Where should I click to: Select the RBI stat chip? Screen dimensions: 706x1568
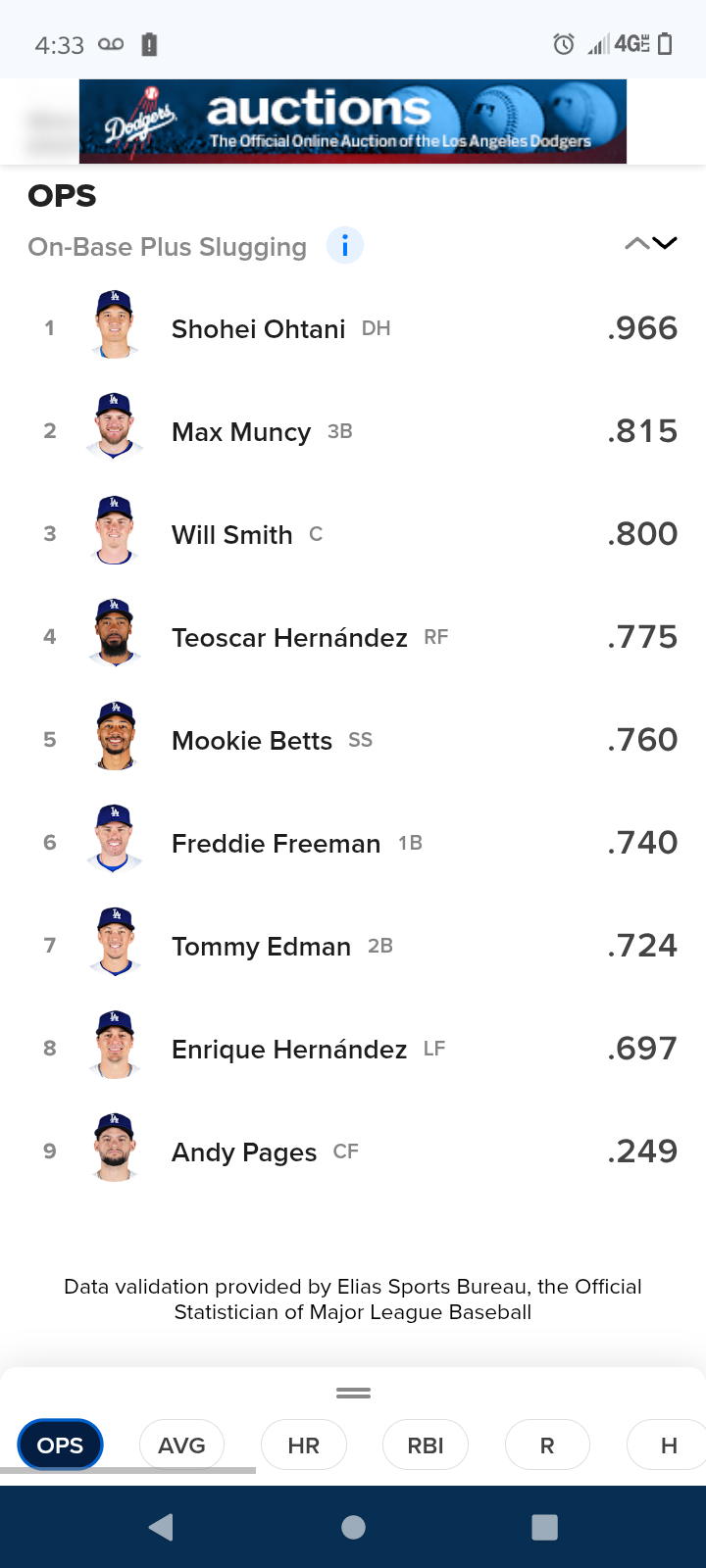pyautogui.click(x=426, y=1445)
